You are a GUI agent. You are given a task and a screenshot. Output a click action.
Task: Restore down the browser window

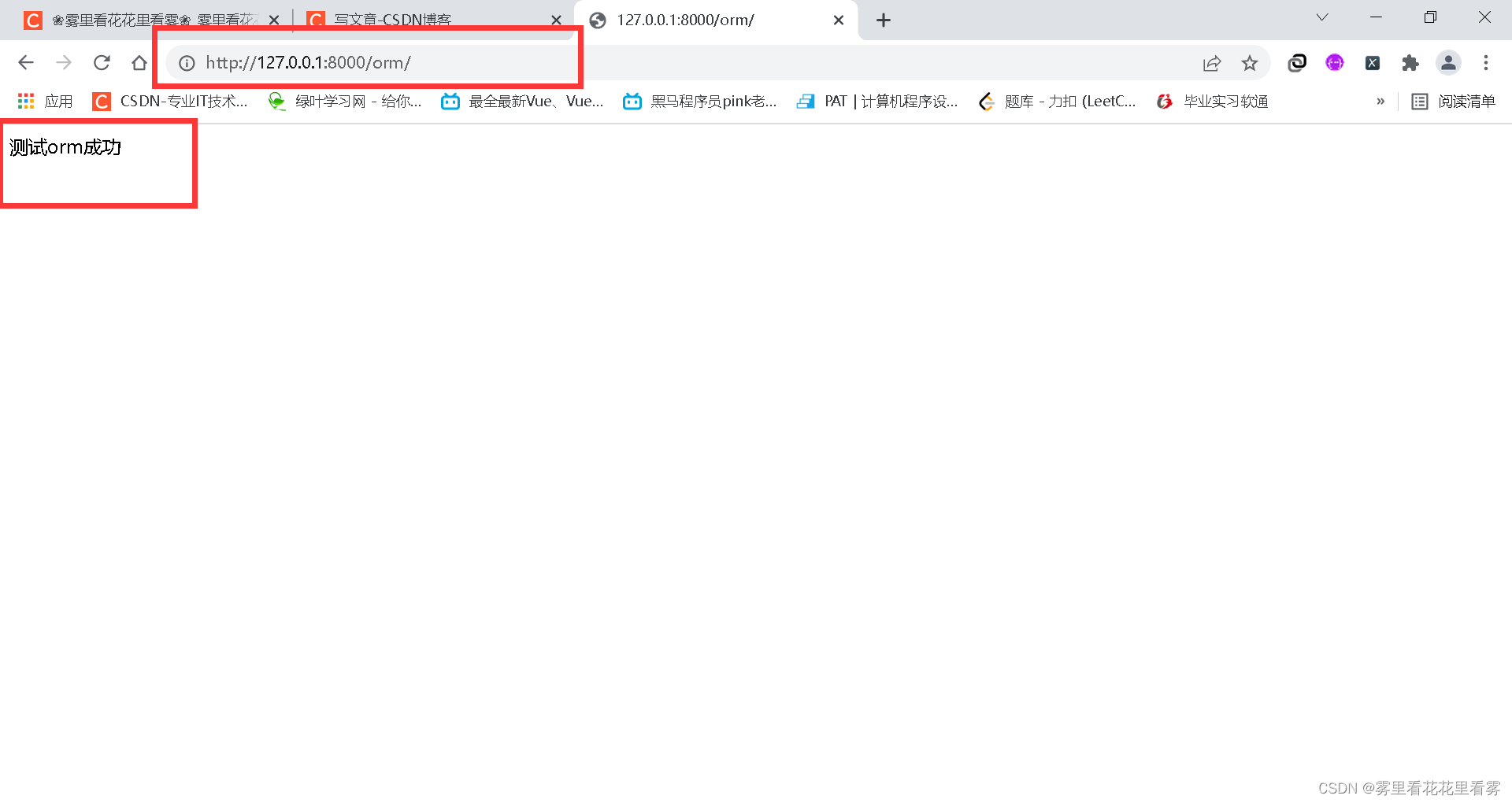pos(1431,17)
